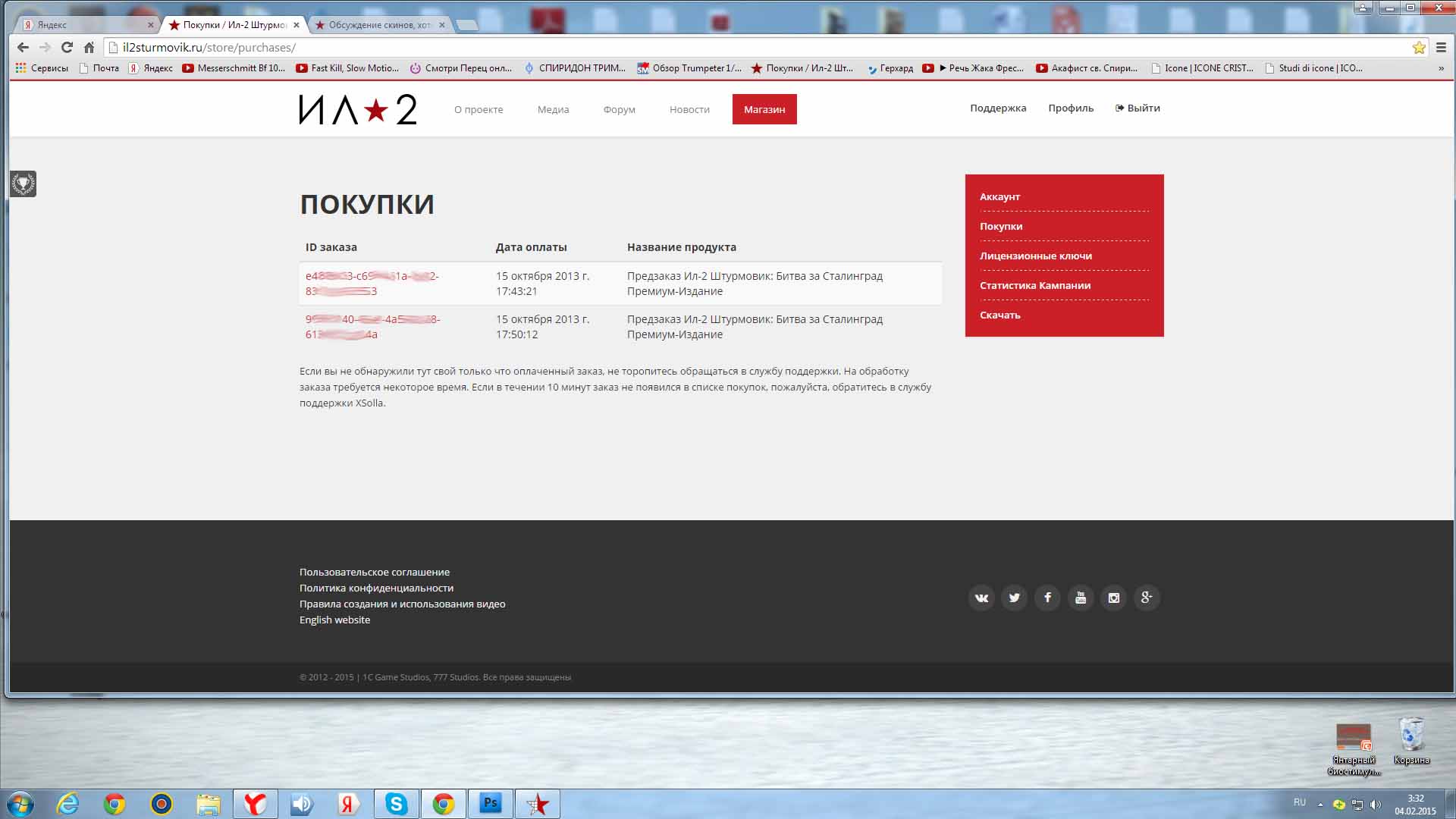Open the Facebook icon in the footer
This screenshot has height=819, width=1456.
(1047, 598)
